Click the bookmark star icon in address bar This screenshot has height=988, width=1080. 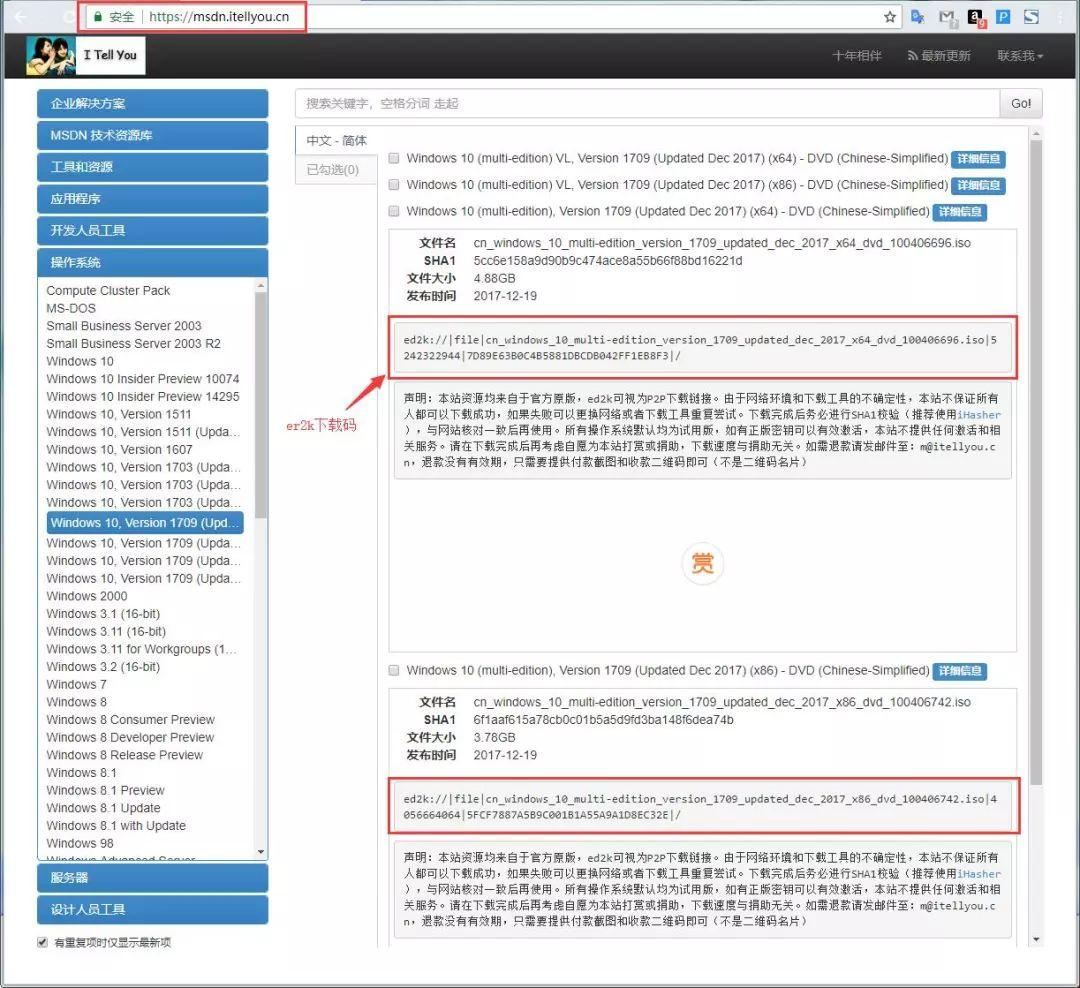[890, 17]
